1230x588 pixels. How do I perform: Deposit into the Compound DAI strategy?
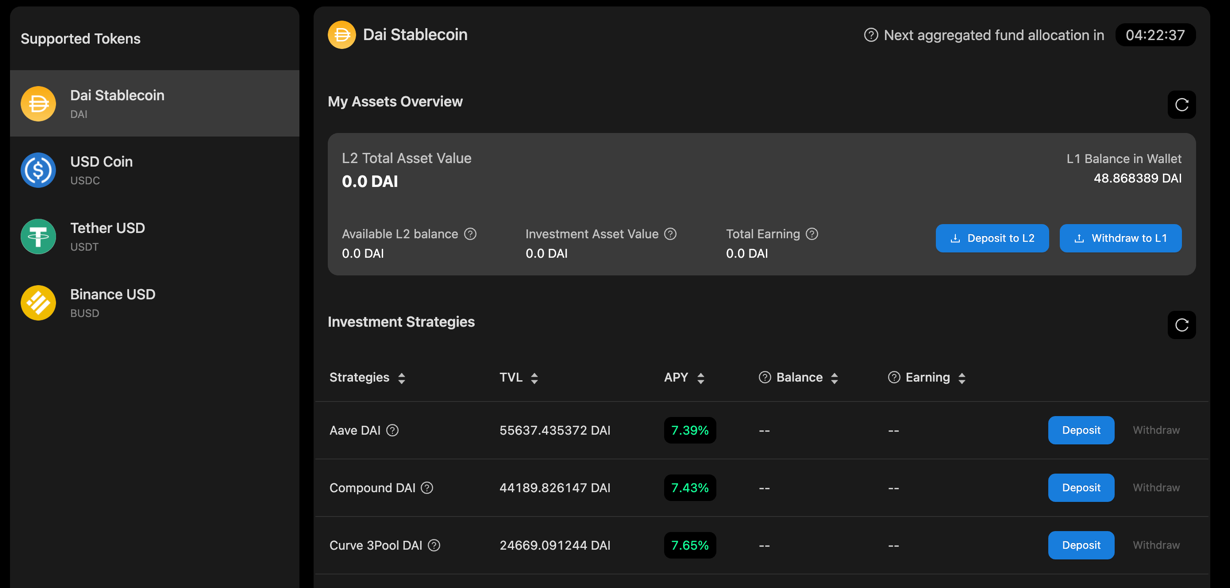(x=1081, y=488)
